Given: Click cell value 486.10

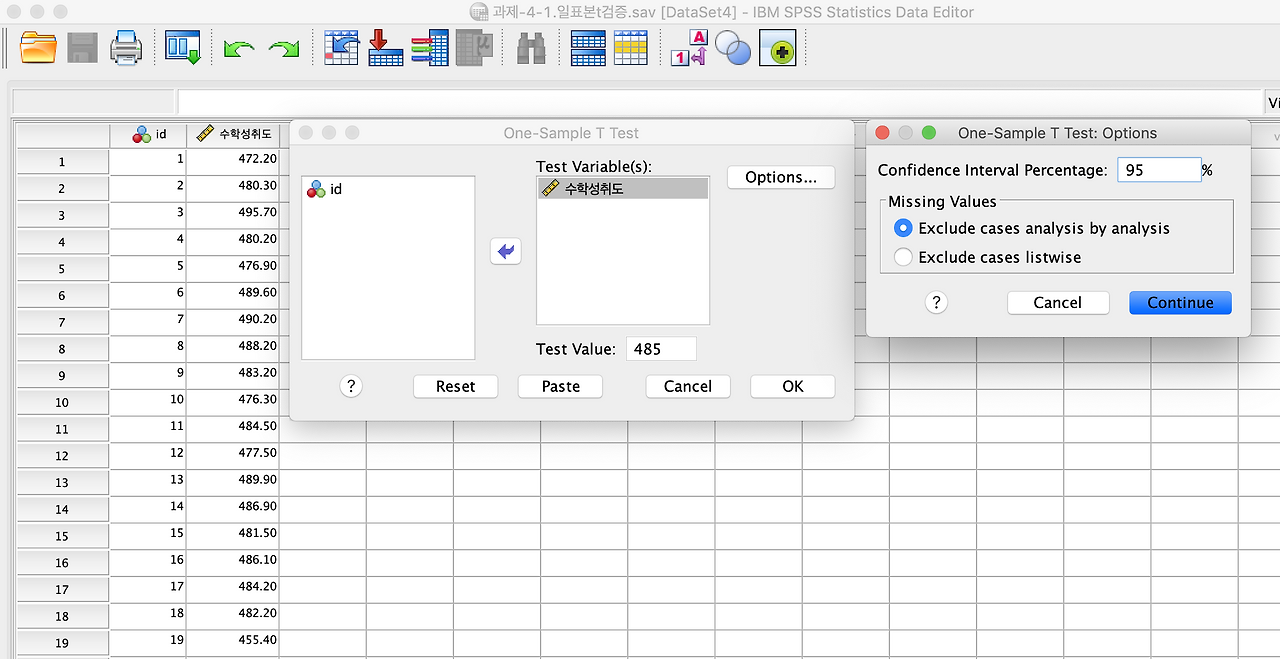Looking at the screenshot, I should click(x=232, y=559).
